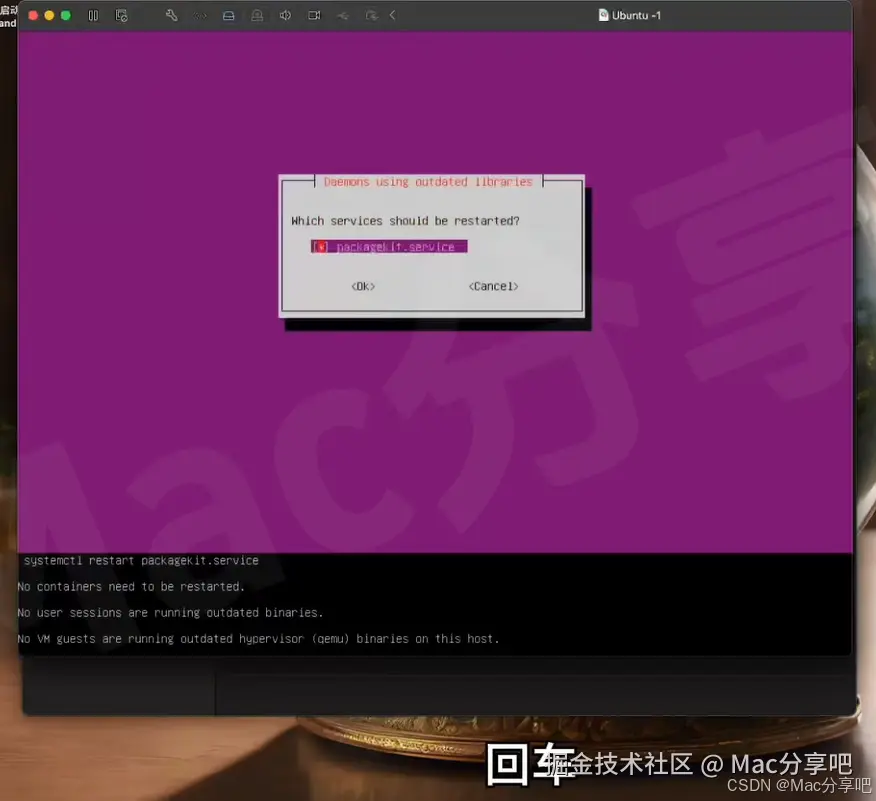
Task: Open display capture with the camera icon
Action: point(314,15)
